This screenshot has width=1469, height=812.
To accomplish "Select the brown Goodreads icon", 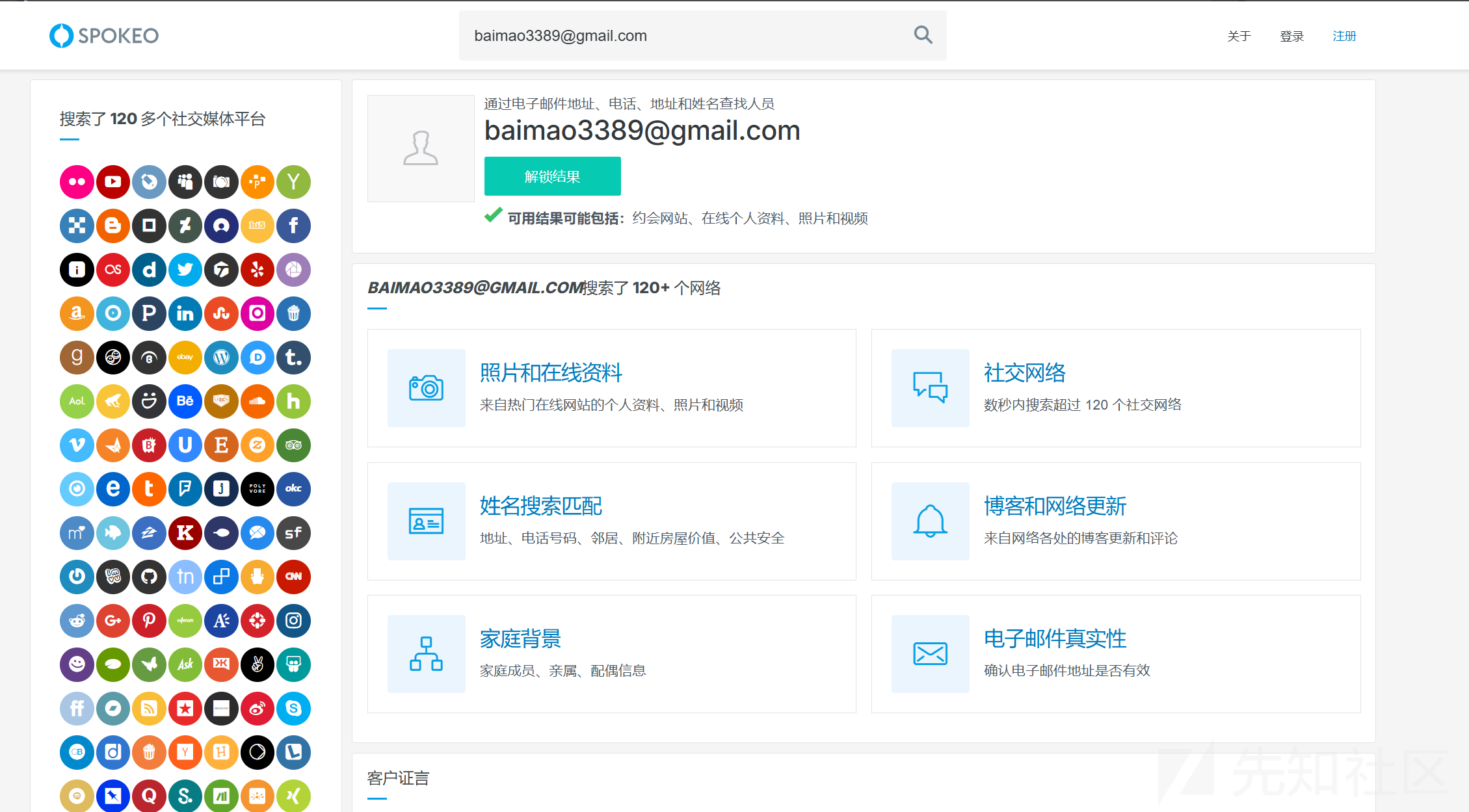I will (77, 358).
